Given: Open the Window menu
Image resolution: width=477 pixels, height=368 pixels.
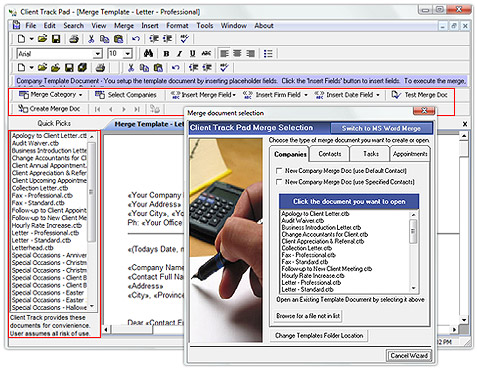Looking at the screenshot, I should pyautogui.click(x=234, y=26).
